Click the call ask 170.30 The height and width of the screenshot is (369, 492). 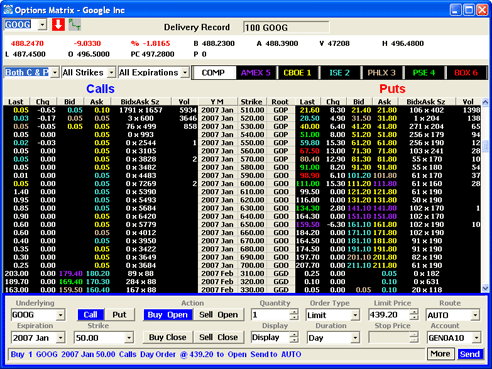pyautogui.click(x=98, y=282)
